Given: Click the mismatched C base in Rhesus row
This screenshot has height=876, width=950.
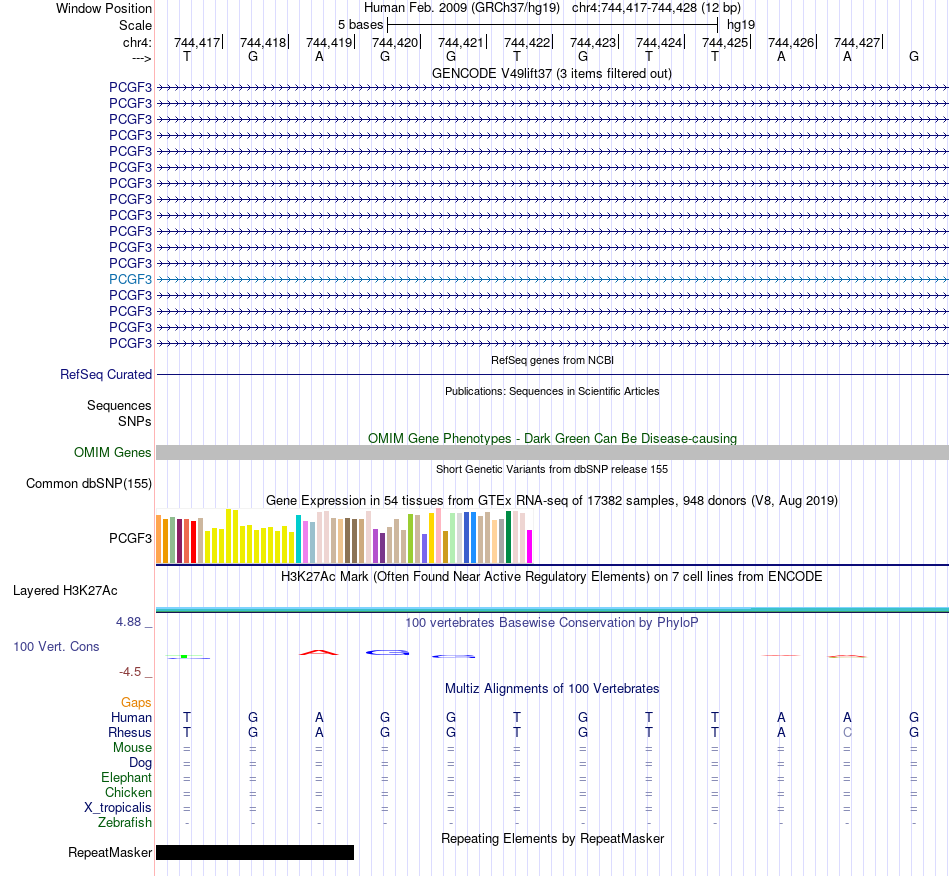Looking at the screenshot, I should [x=847, y=732].
